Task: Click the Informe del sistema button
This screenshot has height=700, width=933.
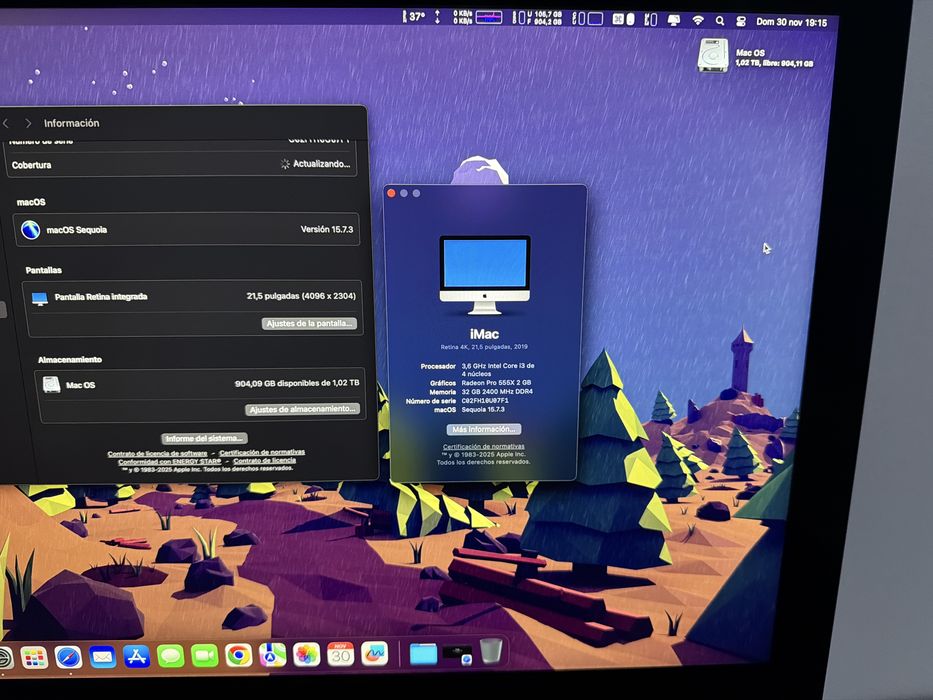Action: point(204,438)
